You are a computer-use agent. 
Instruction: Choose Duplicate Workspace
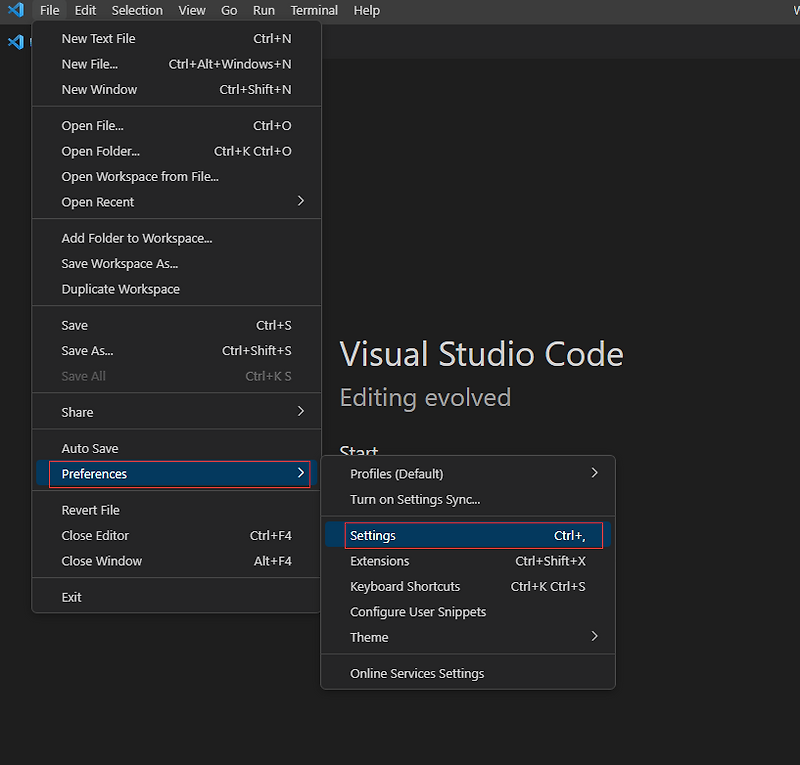coord(120,289)
